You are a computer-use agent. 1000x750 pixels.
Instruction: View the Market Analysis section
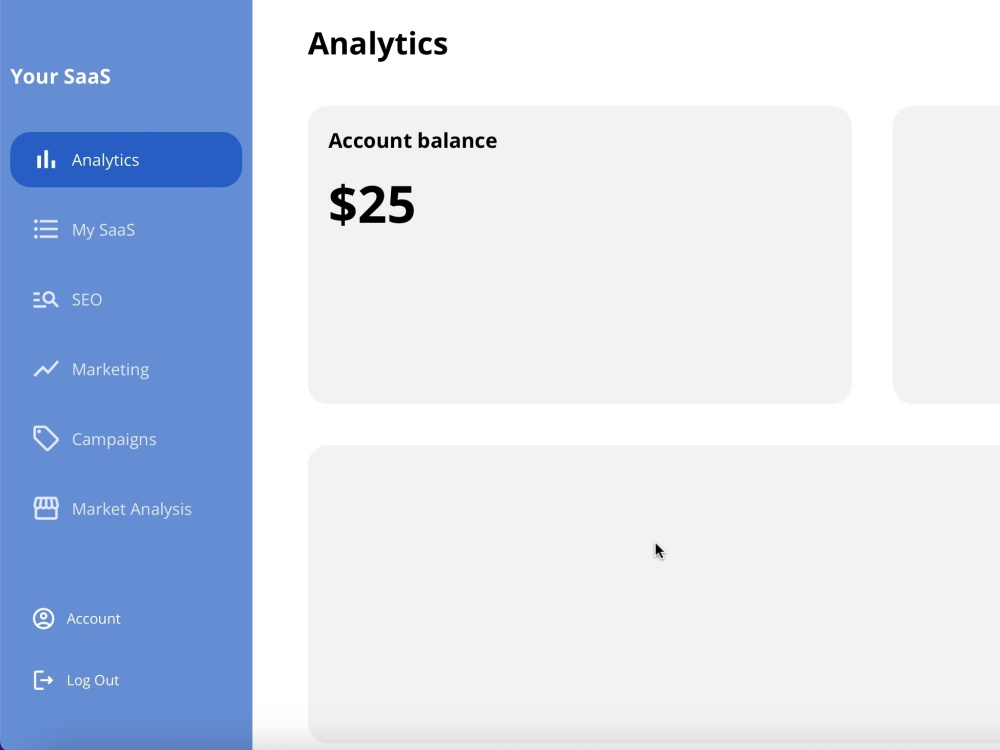131,509
